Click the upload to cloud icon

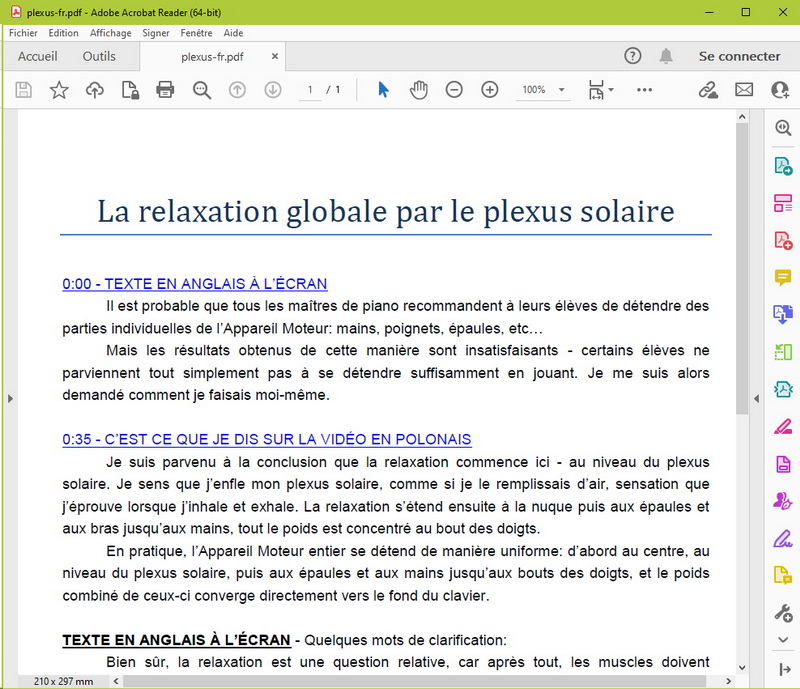point(94,90)
